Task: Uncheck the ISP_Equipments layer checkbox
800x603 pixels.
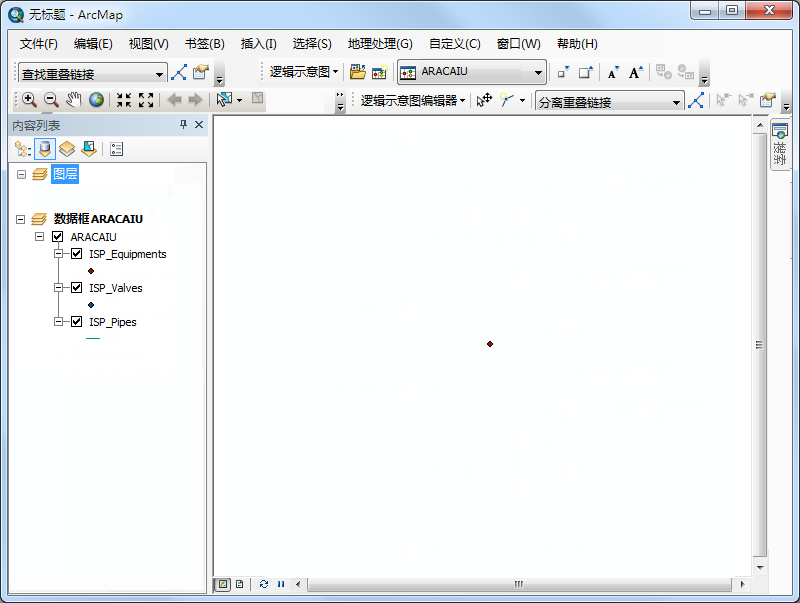Action: (76, 254)
